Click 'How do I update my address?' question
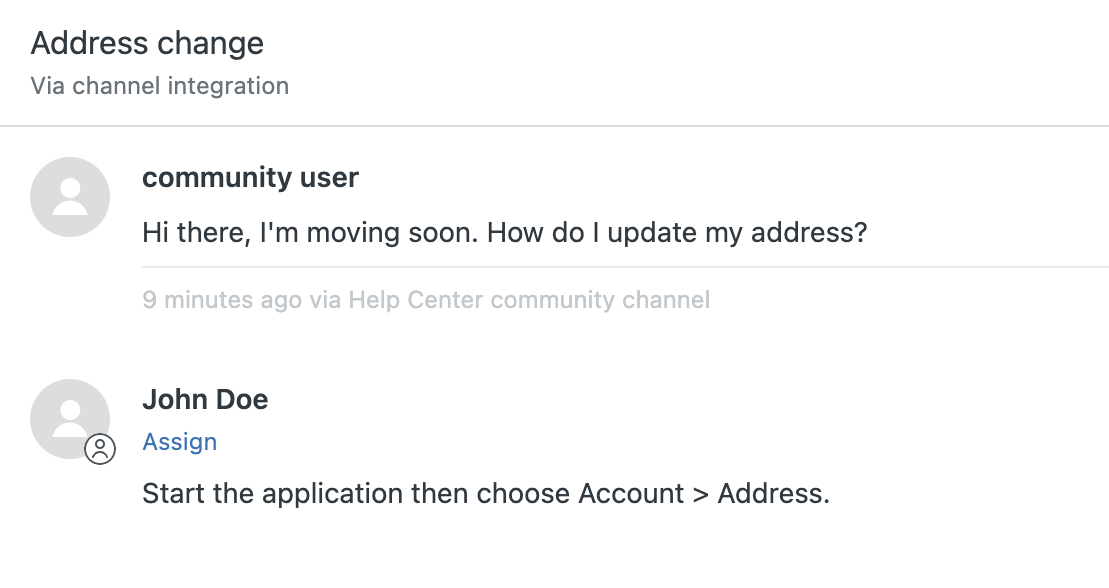This screenshot has height=588, width=1109. (x=677, y=232)
